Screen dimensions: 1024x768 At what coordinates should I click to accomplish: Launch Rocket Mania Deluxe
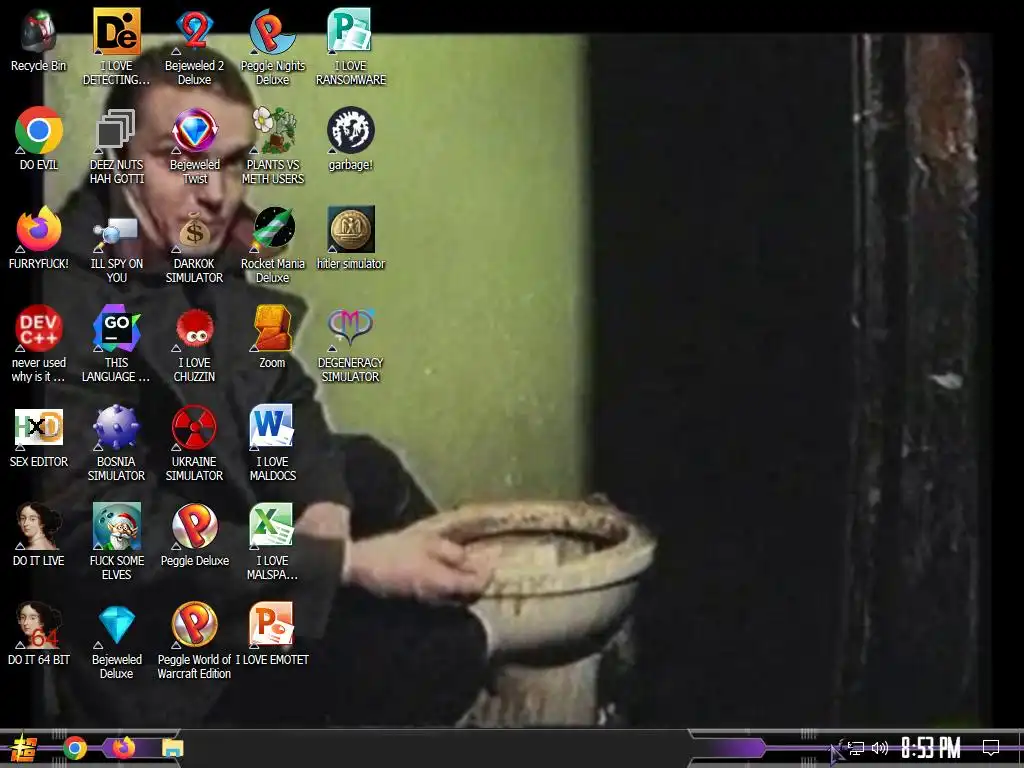pos(274,229)
